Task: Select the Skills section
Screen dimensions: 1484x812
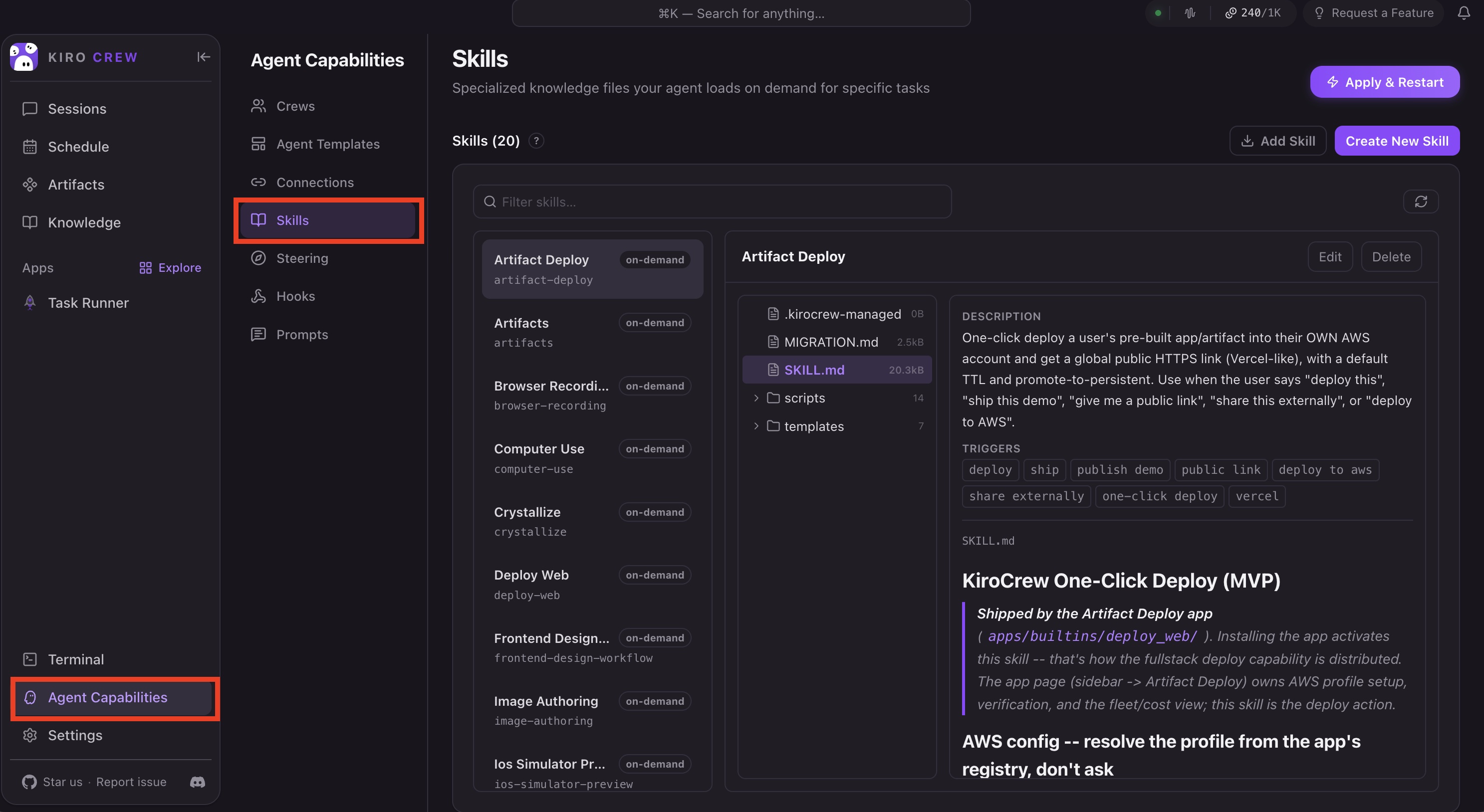Action: (x=328, y=220)
